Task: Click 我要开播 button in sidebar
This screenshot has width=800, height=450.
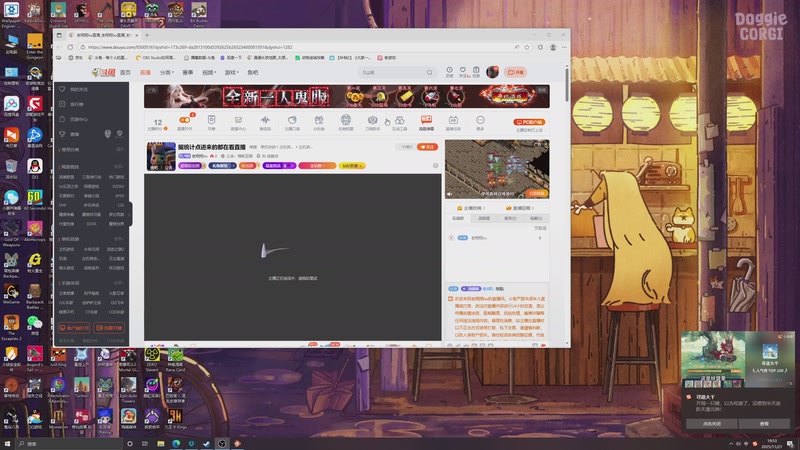Action: [109, 328]
